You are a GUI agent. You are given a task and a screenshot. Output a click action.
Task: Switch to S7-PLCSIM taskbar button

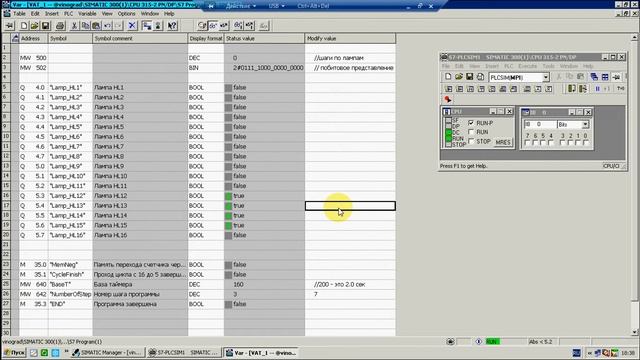coord(183,353)
